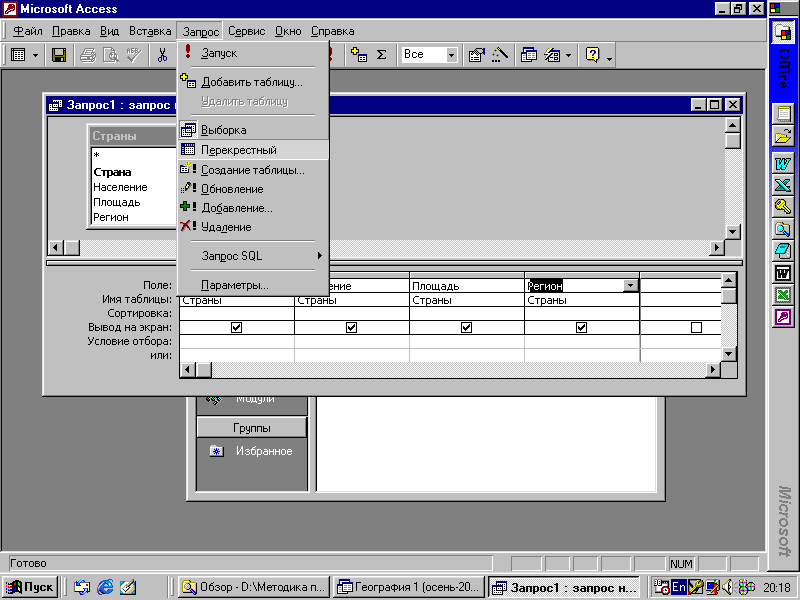Select Население field in Страны list

click(120, 187)
